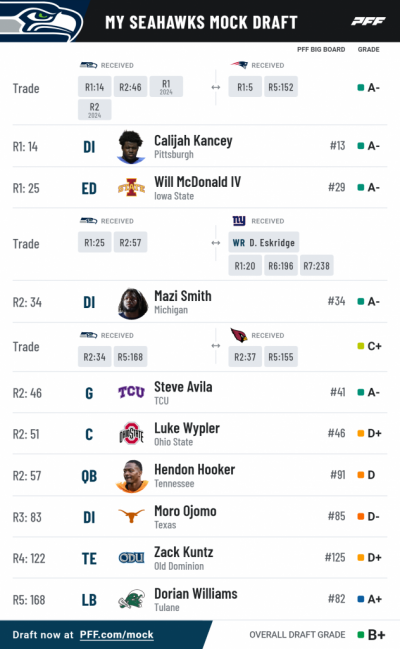The height and width of the screenshot is (649, 400).
Task: Click Calijah Kancey's player headshot
Action: [x=131, y=147]
